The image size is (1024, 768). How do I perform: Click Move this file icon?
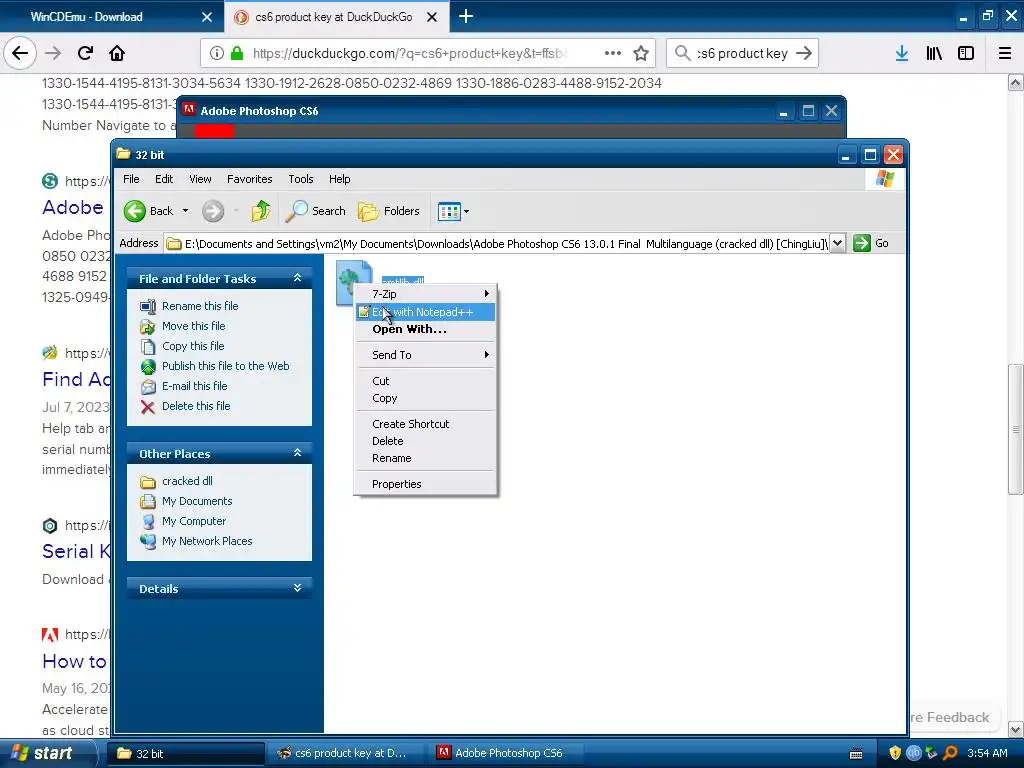click(148, 327)
